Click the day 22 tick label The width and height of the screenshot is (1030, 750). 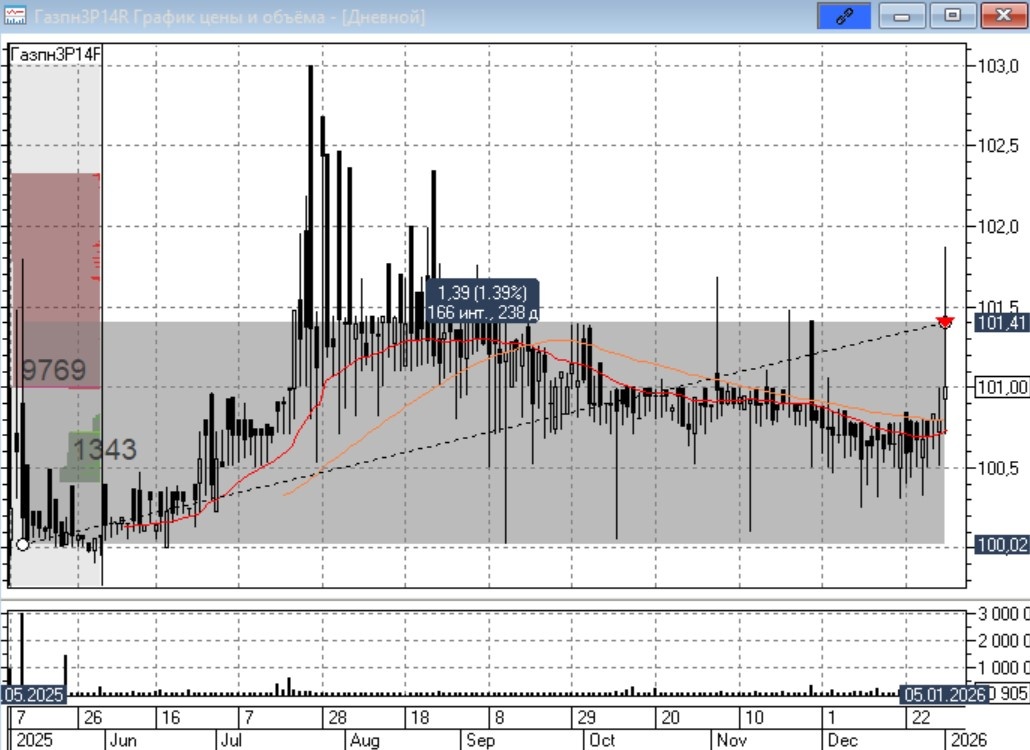pyautogui.click(x=921, y=717)
